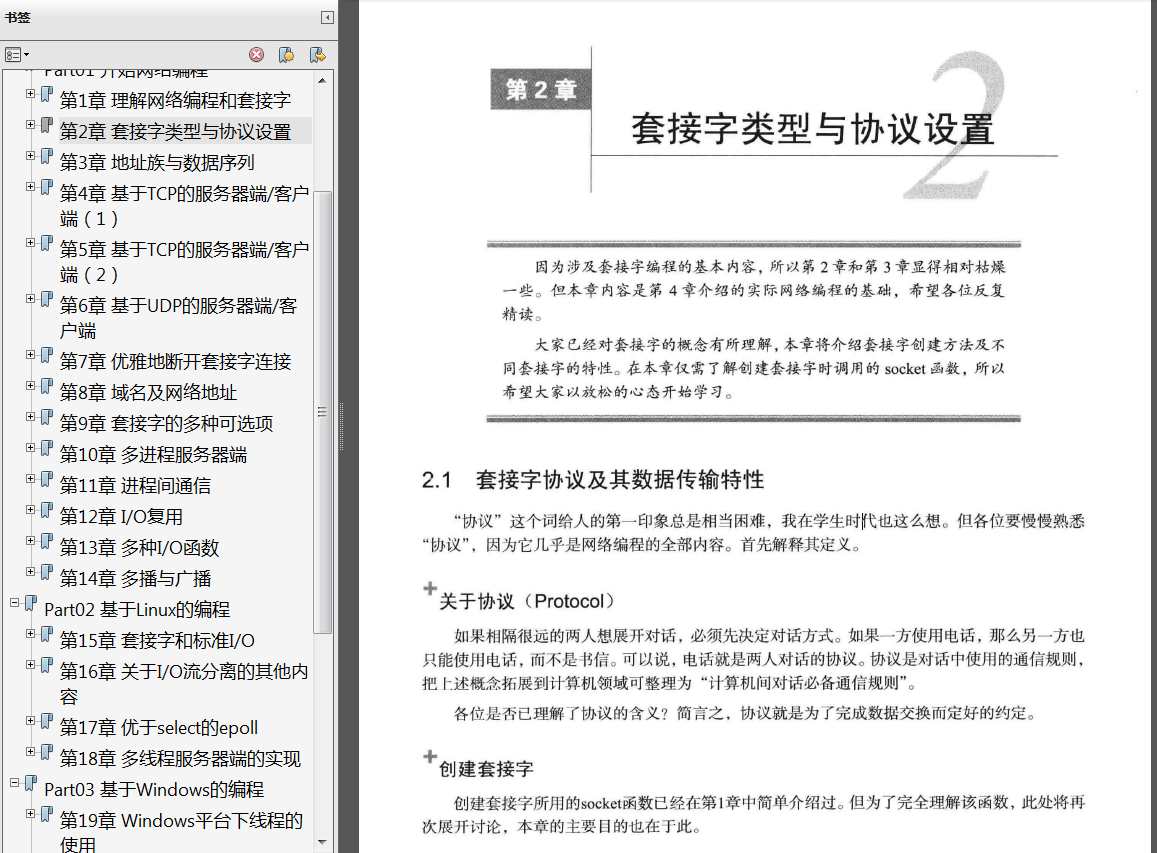Screen dimensions: 1157x853
Task: Open bookmark 第7章 优雅地断开套接字连接
Action: point(175,362)
